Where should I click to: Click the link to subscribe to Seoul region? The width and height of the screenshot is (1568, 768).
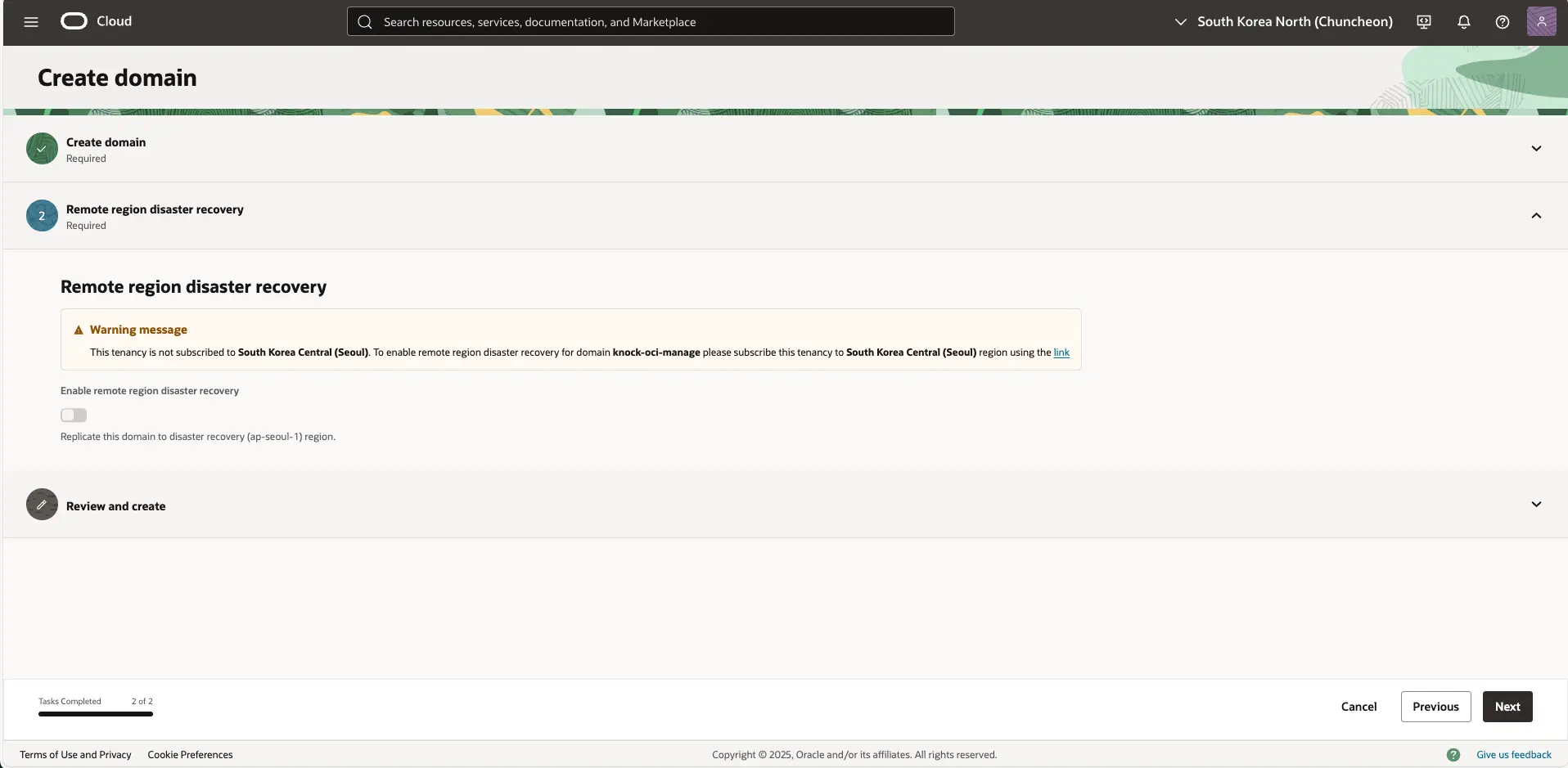point(1060,353)
